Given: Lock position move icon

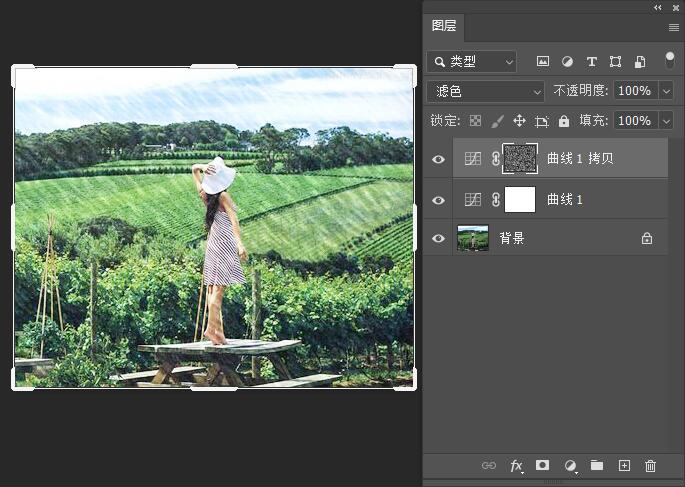Looking at the screenshot, I should 519,121.
